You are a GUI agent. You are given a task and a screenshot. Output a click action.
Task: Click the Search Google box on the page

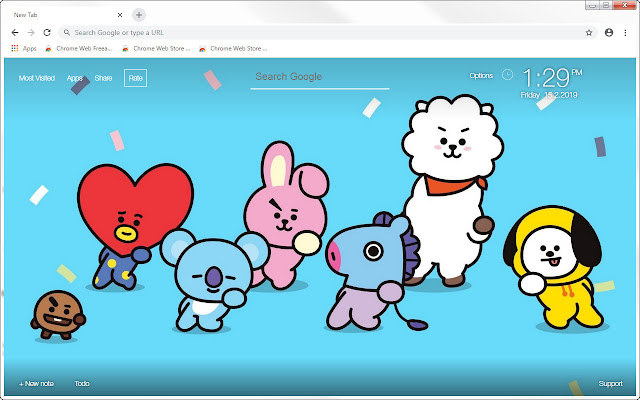pyautogui.click(x=320, y=77)
